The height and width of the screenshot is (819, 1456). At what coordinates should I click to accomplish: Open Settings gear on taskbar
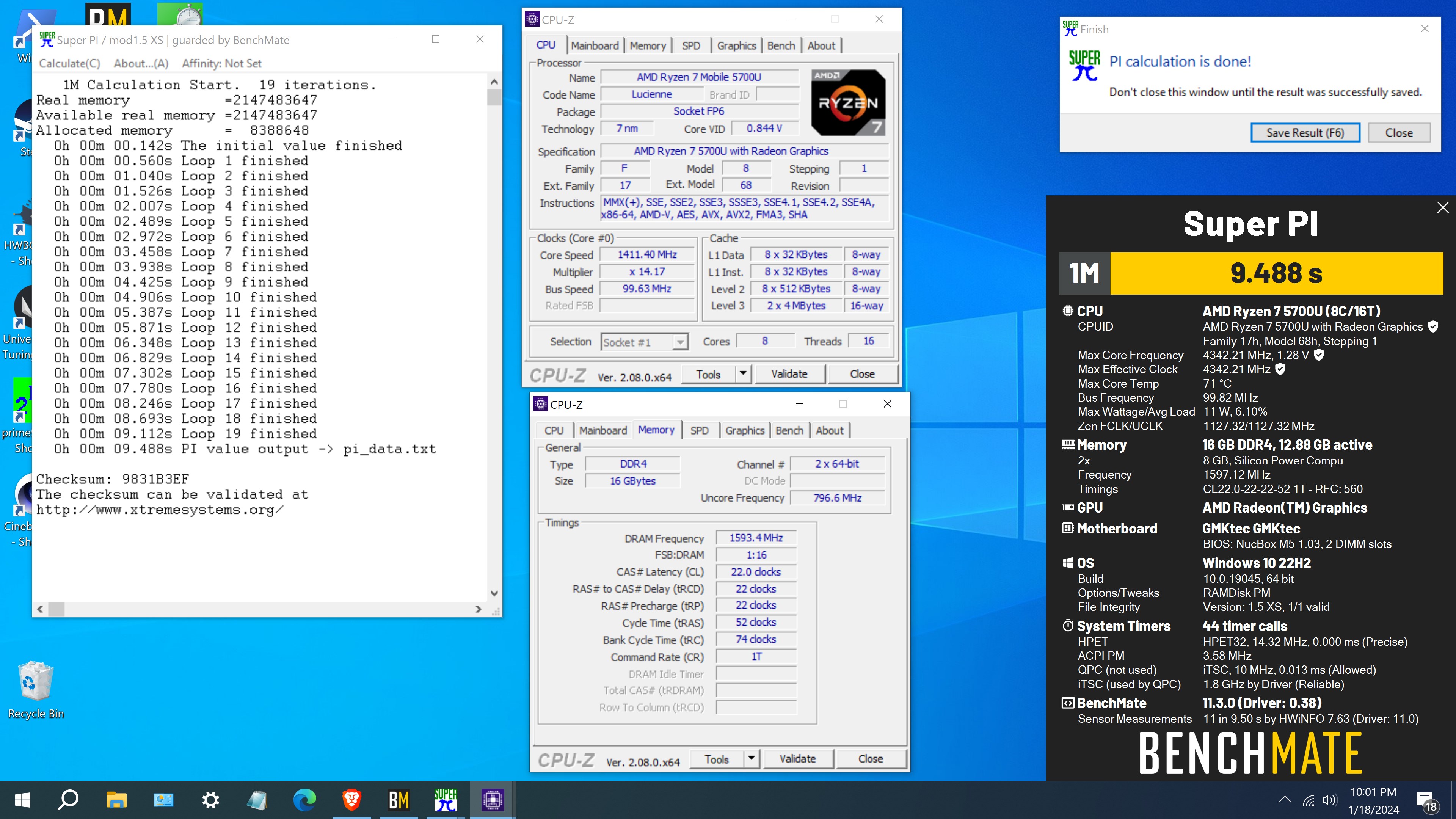tap(210, 800)
